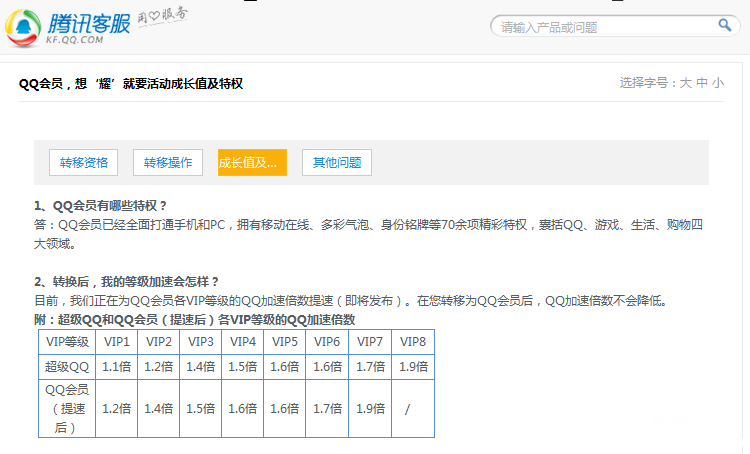This screenshot has width=750, height=454.
Task: Open the 其他问题 tab
Action: [337, 163]
